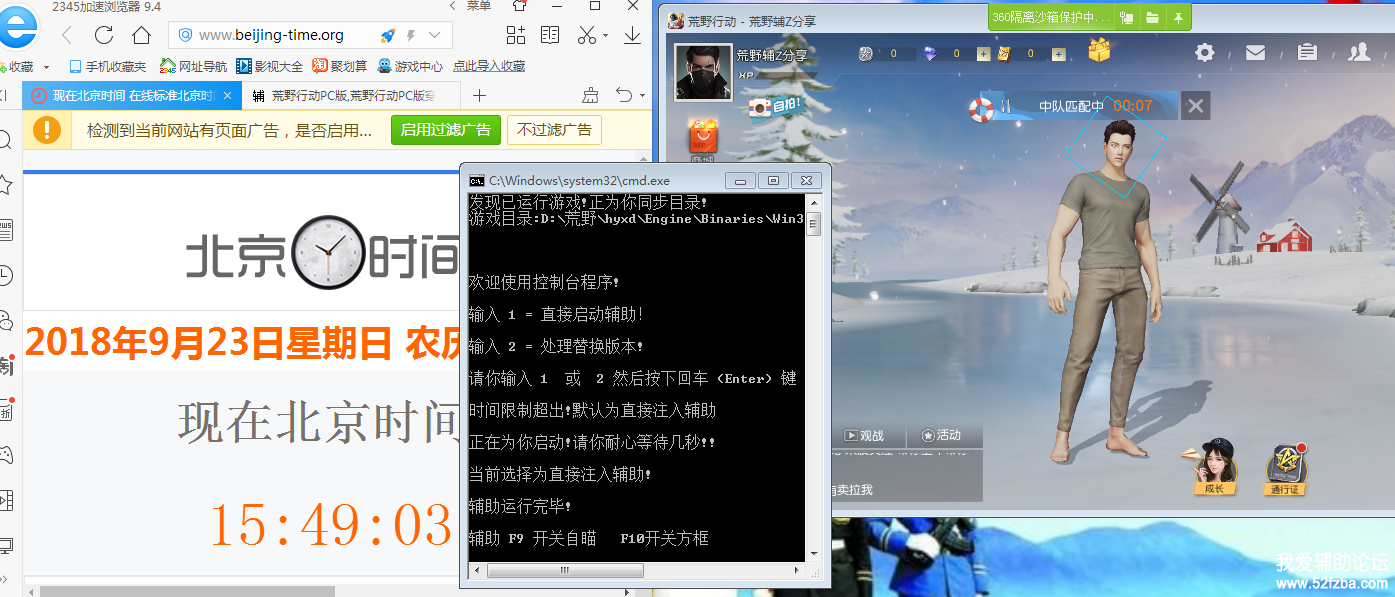Image resolution: width=1395 pixels, height=597 pixels.
Task: Open a new browser tab with plus
Action: 479,96
